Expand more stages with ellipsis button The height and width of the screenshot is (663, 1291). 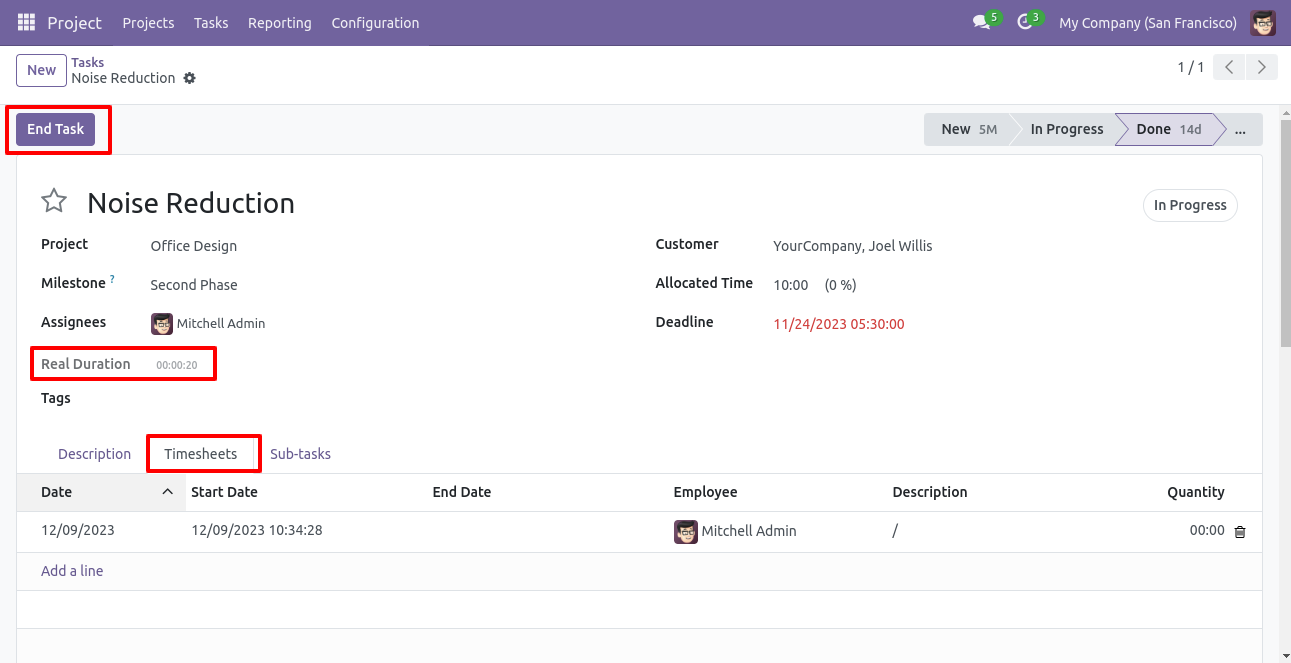(1241, 129)
